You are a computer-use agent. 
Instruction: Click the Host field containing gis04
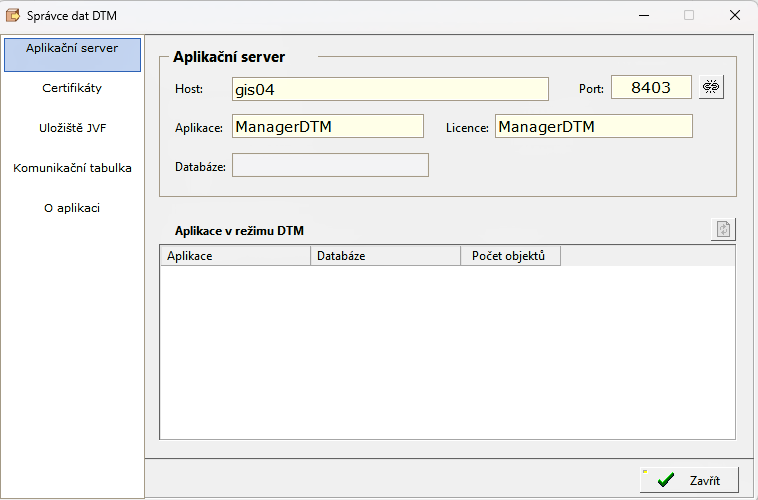point(390,89)
